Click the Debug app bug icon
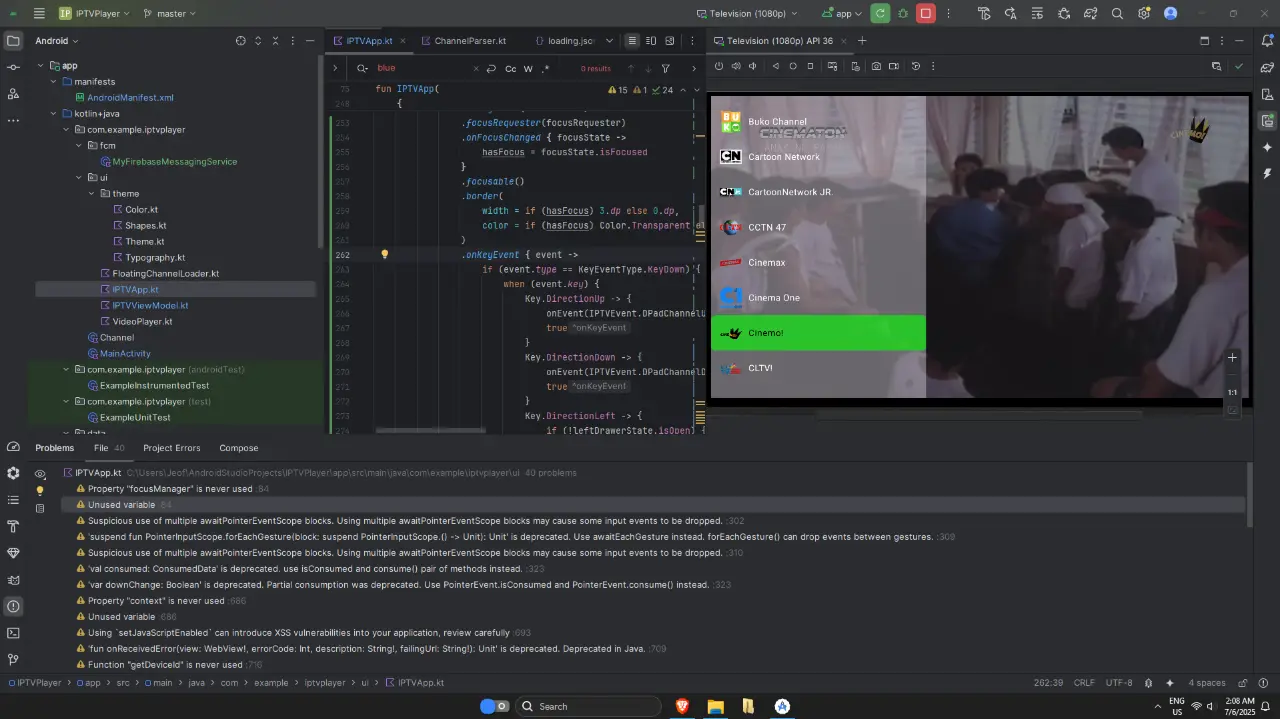The height and width of the screenshot is (719, 1280). (903, 13)
